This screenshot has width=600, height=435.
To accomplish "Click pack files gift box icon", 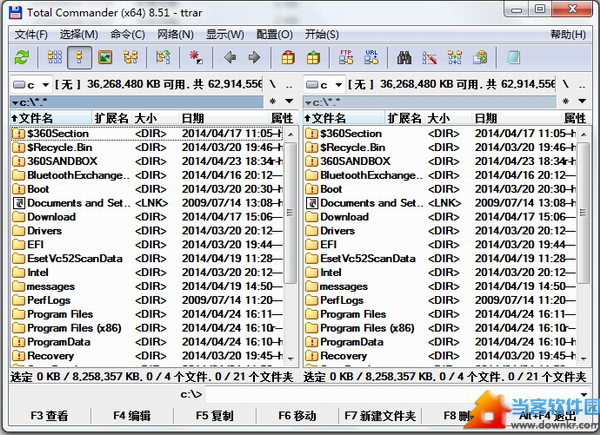I will [288, 57].
